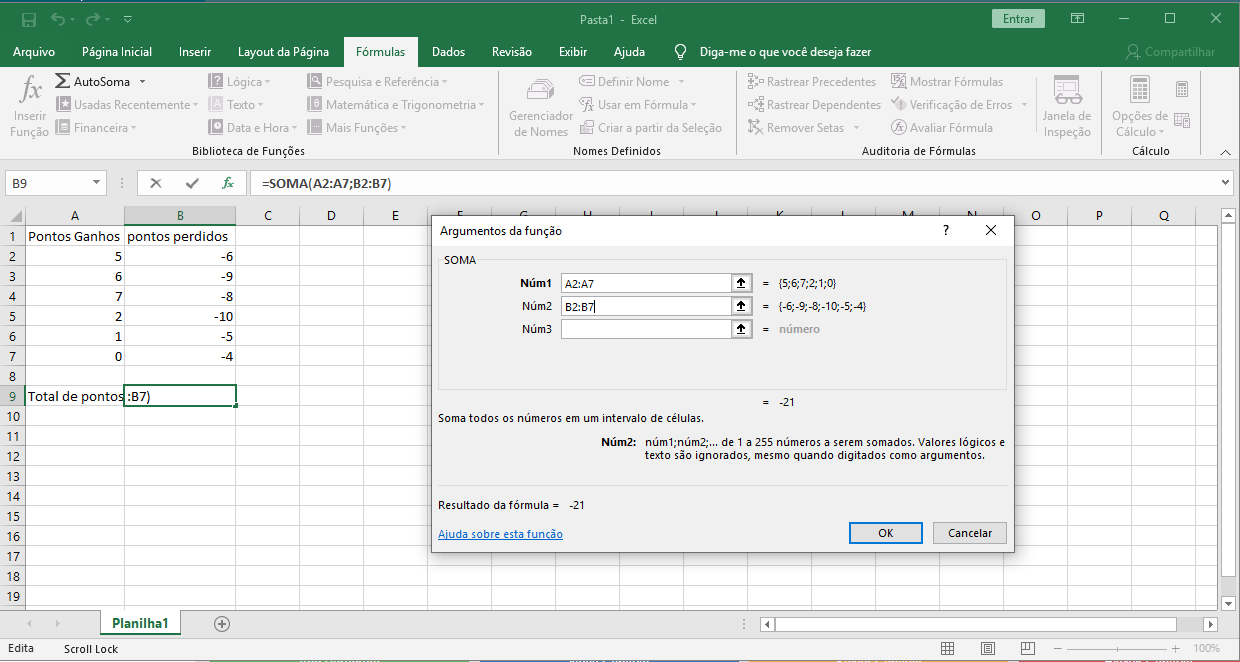
Task: Click the collapse-dialog arrow beside Núm1 field
Action: (741, 283)
